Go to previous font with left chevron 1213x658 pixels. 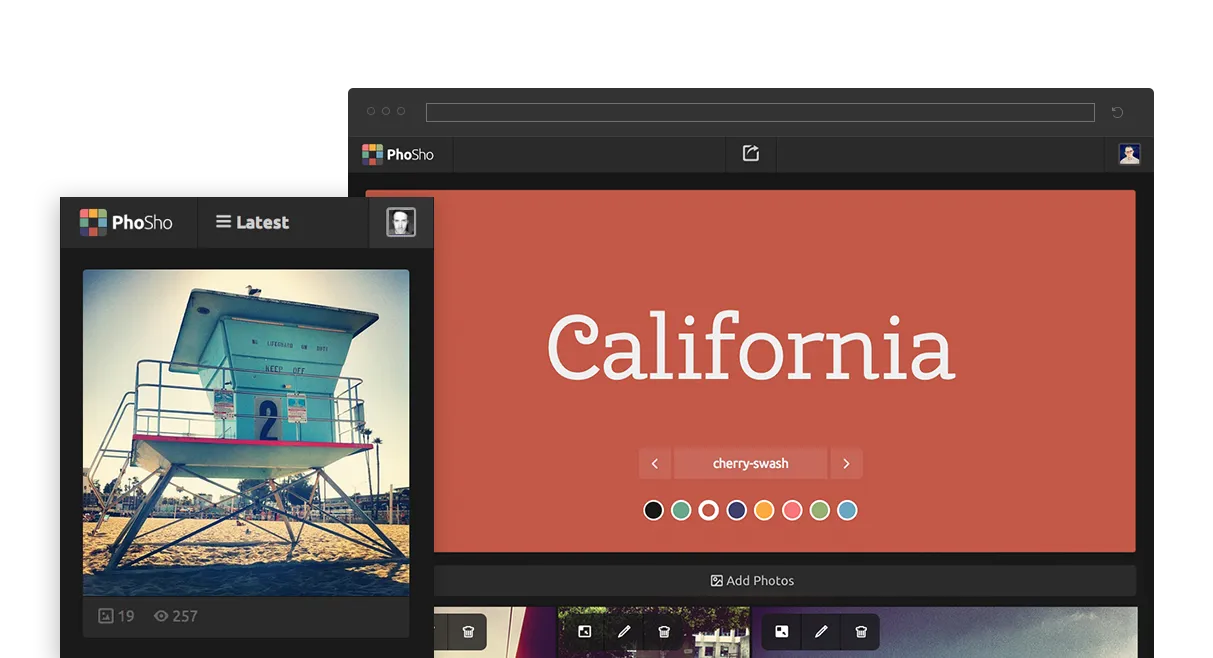[x=655, y=463]
